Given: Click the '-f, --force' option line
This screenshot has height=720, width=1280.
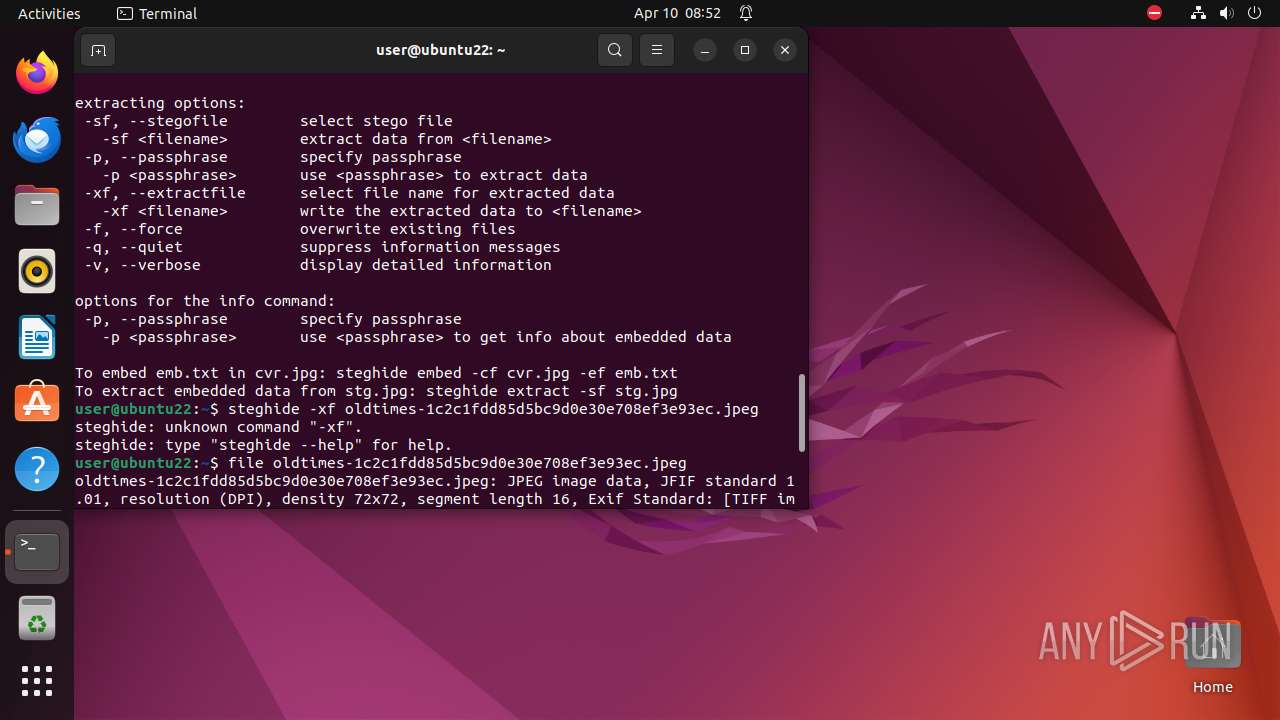Looking at the screenshot, I should (x=300, y=229).
